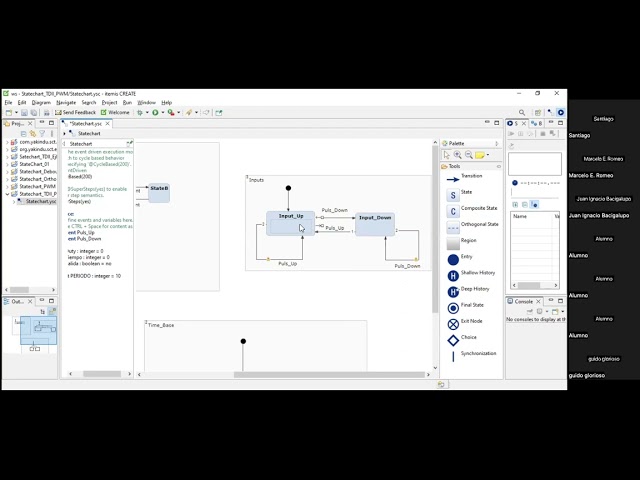
Task: Toggle Link with Editor in Outline view
Action: point(52,311)
